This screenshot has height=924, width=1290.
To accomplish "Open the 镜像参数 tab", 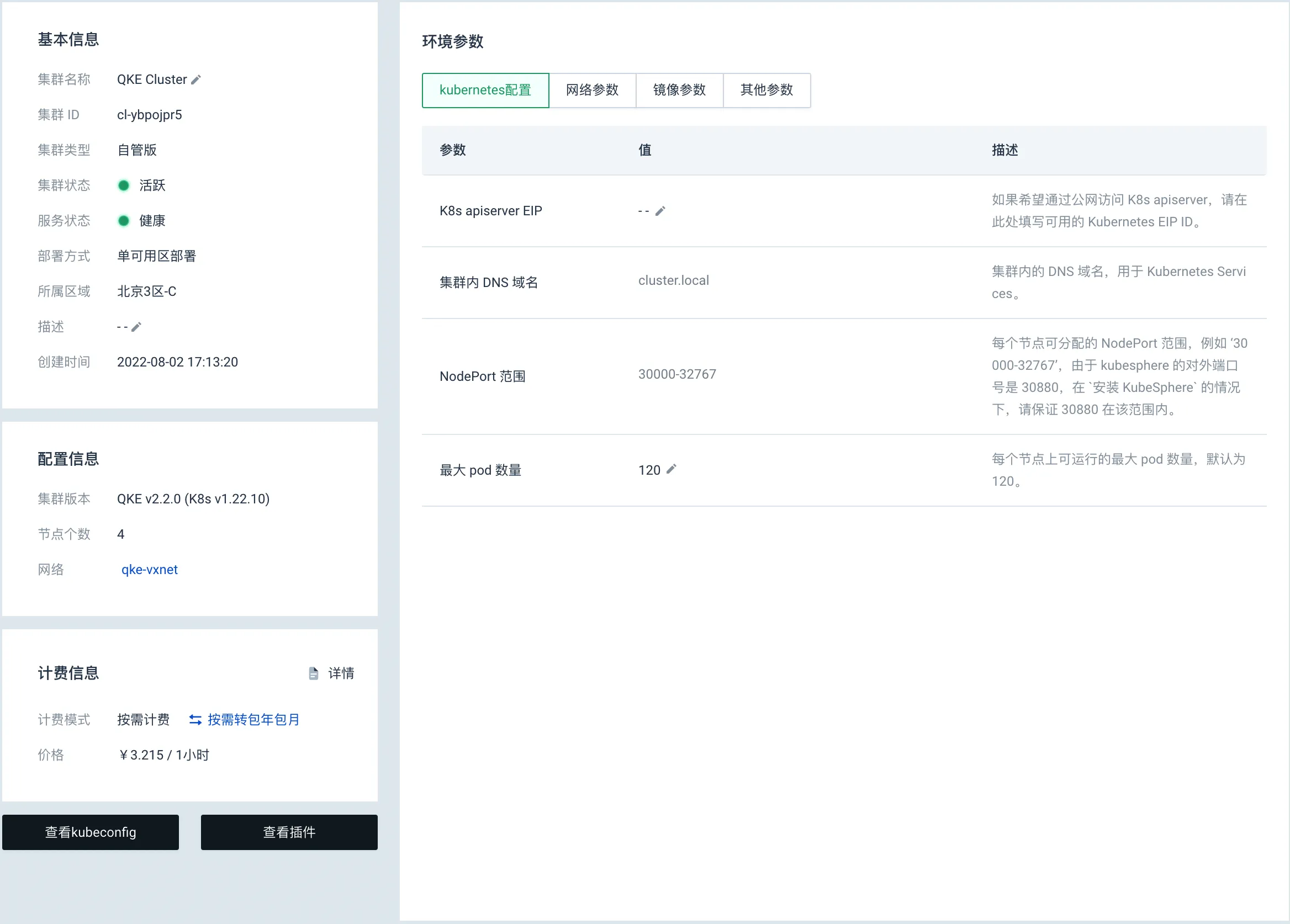I will pyautogui.click(x=679, y=90).
